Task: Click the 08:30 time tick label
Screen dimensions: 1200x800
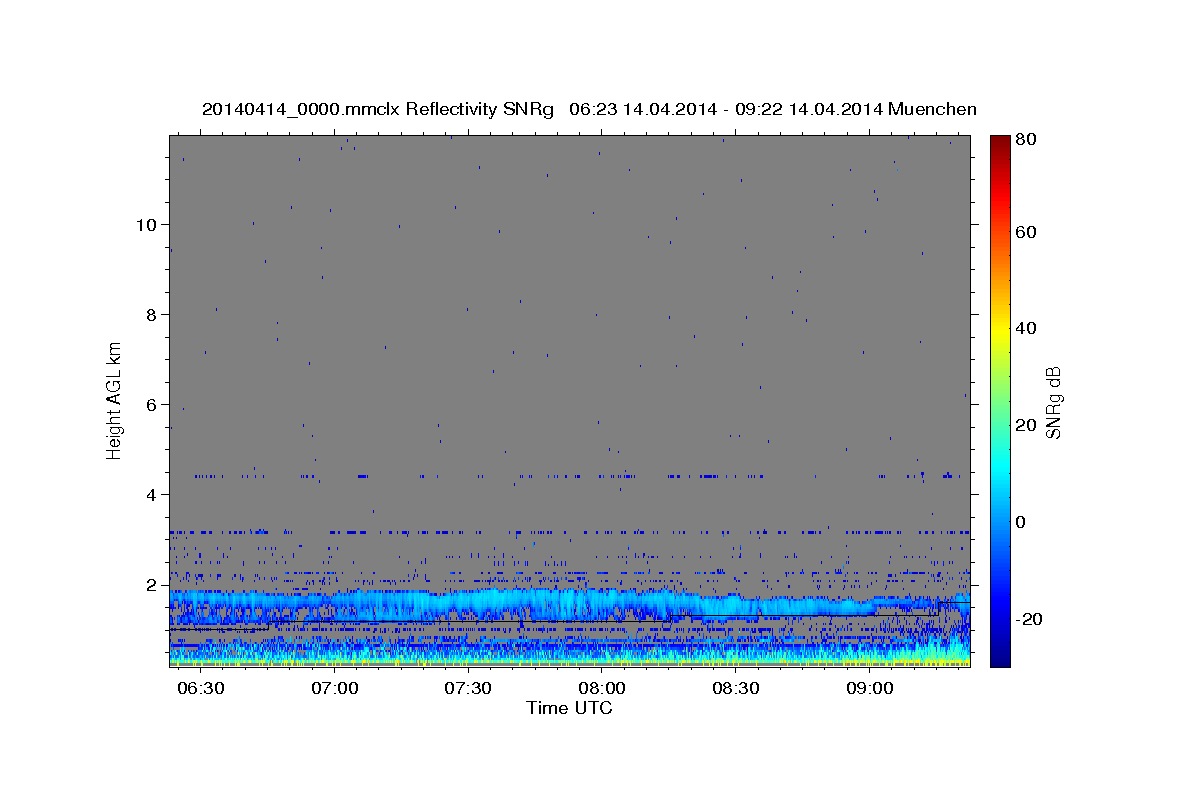Action: pos(736,689)
